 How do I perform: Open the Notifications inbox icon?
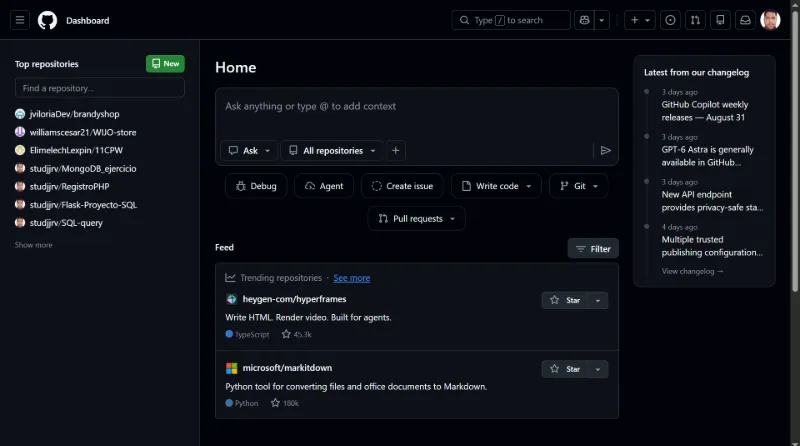coord(745,20)
